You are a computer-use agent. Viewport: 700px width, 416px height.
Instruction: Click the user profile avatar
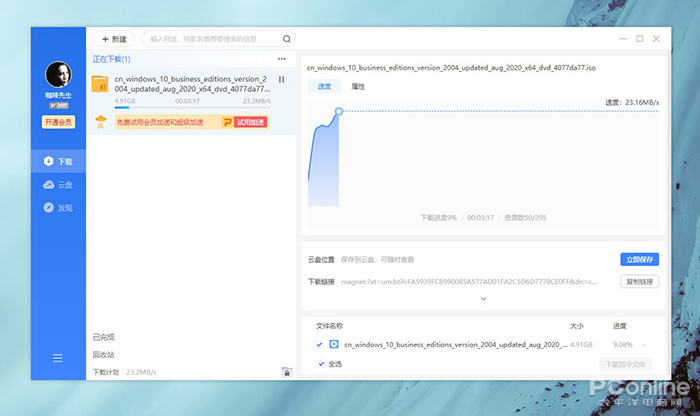58,77
